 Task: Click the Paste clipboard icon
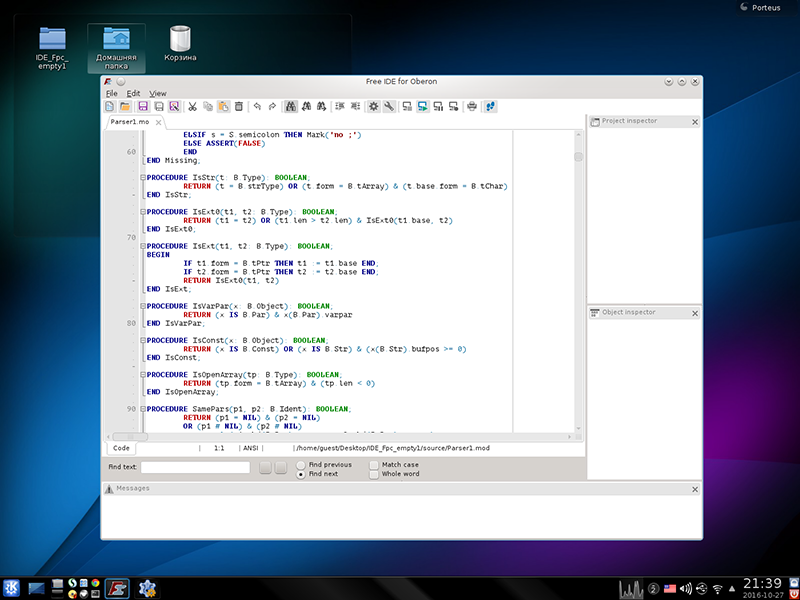coord(224,106)
